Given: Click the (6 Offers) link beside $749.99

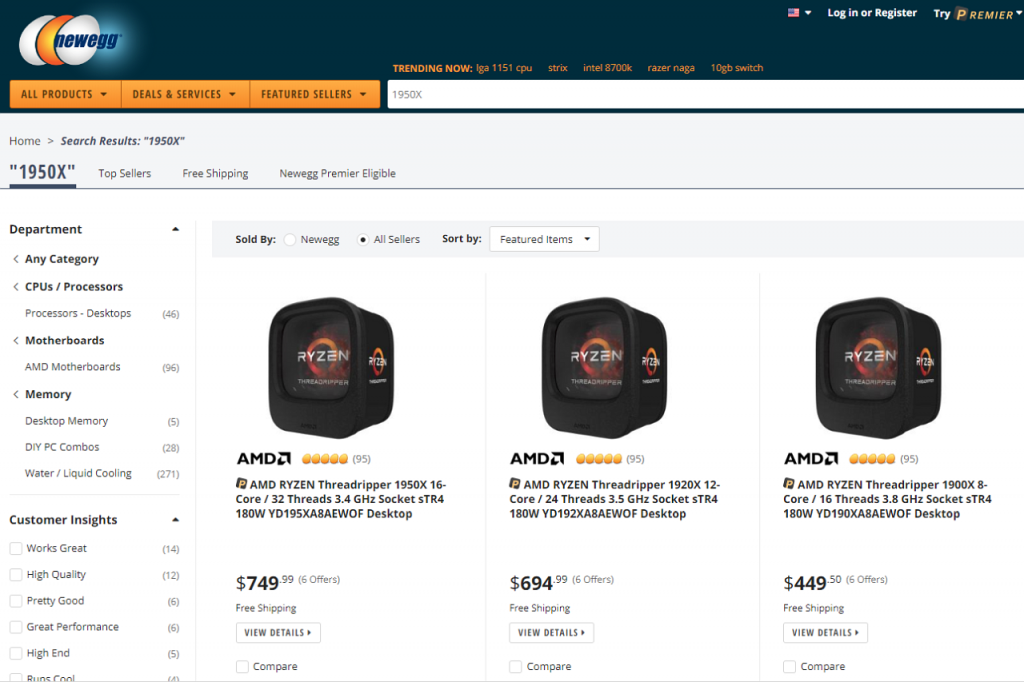Looking at the screenshot, I should coord(319,579).
